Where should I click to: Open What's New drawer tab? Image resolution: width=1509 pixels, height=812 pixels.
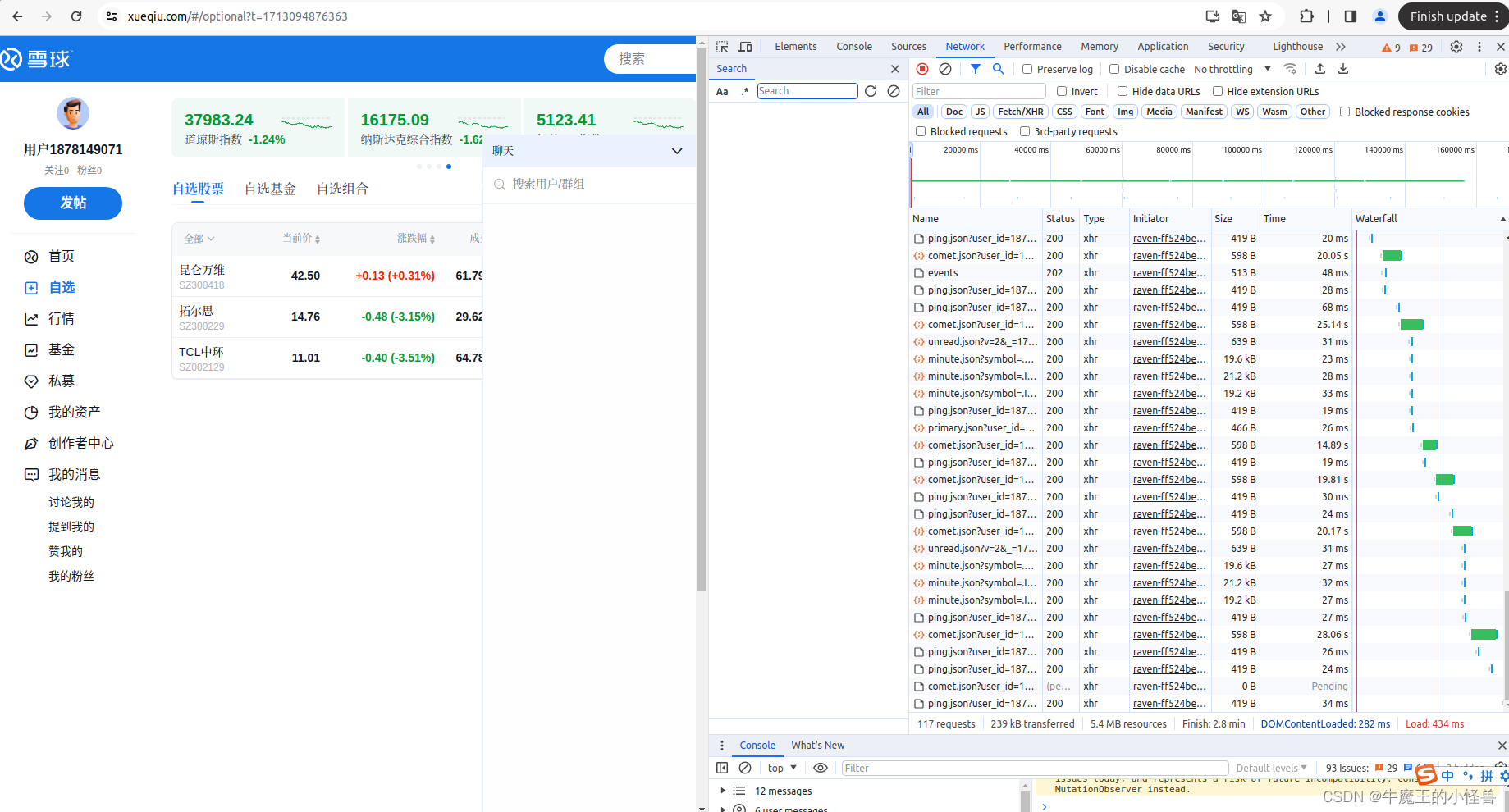point(817,746)
